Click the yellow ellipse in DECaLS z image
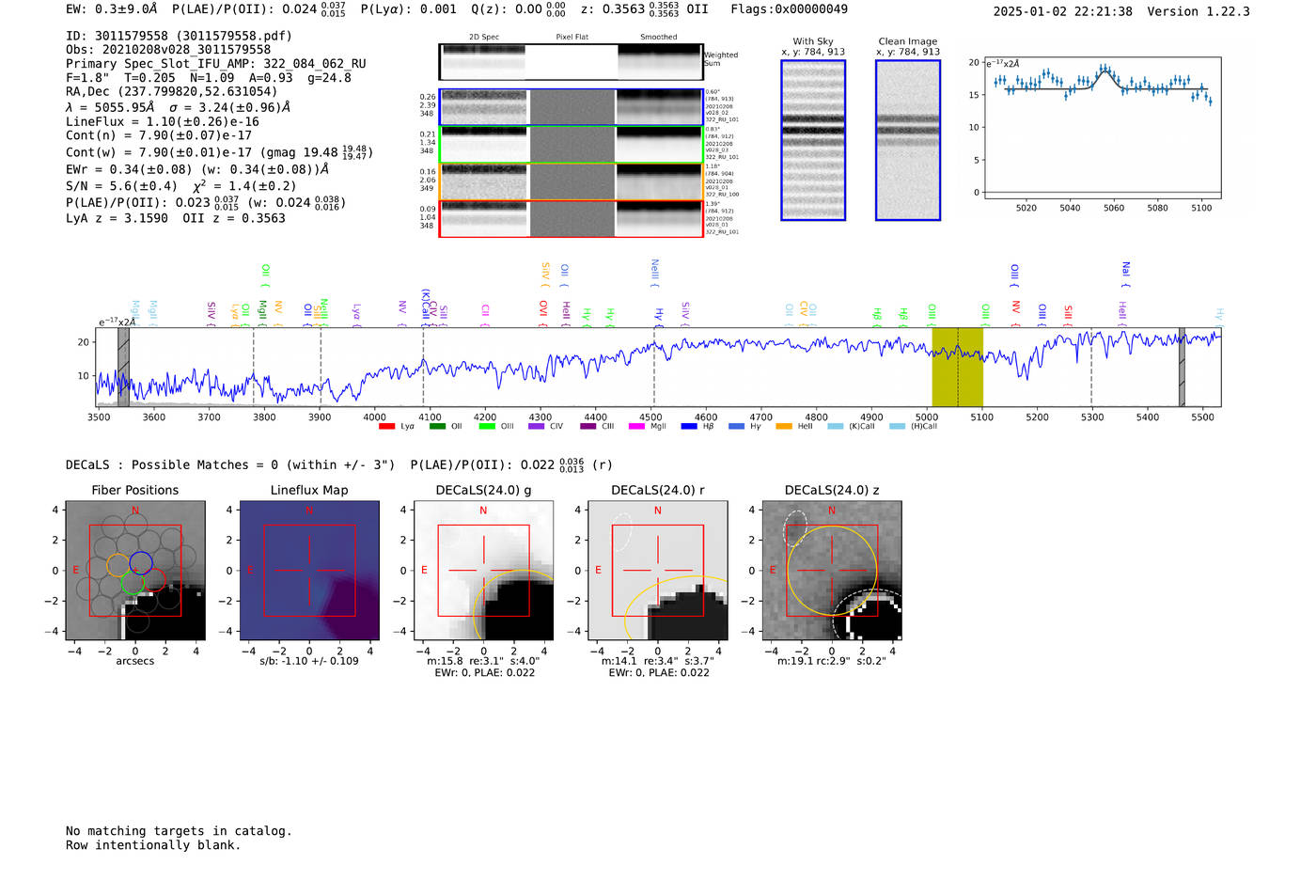 point(832,571)
